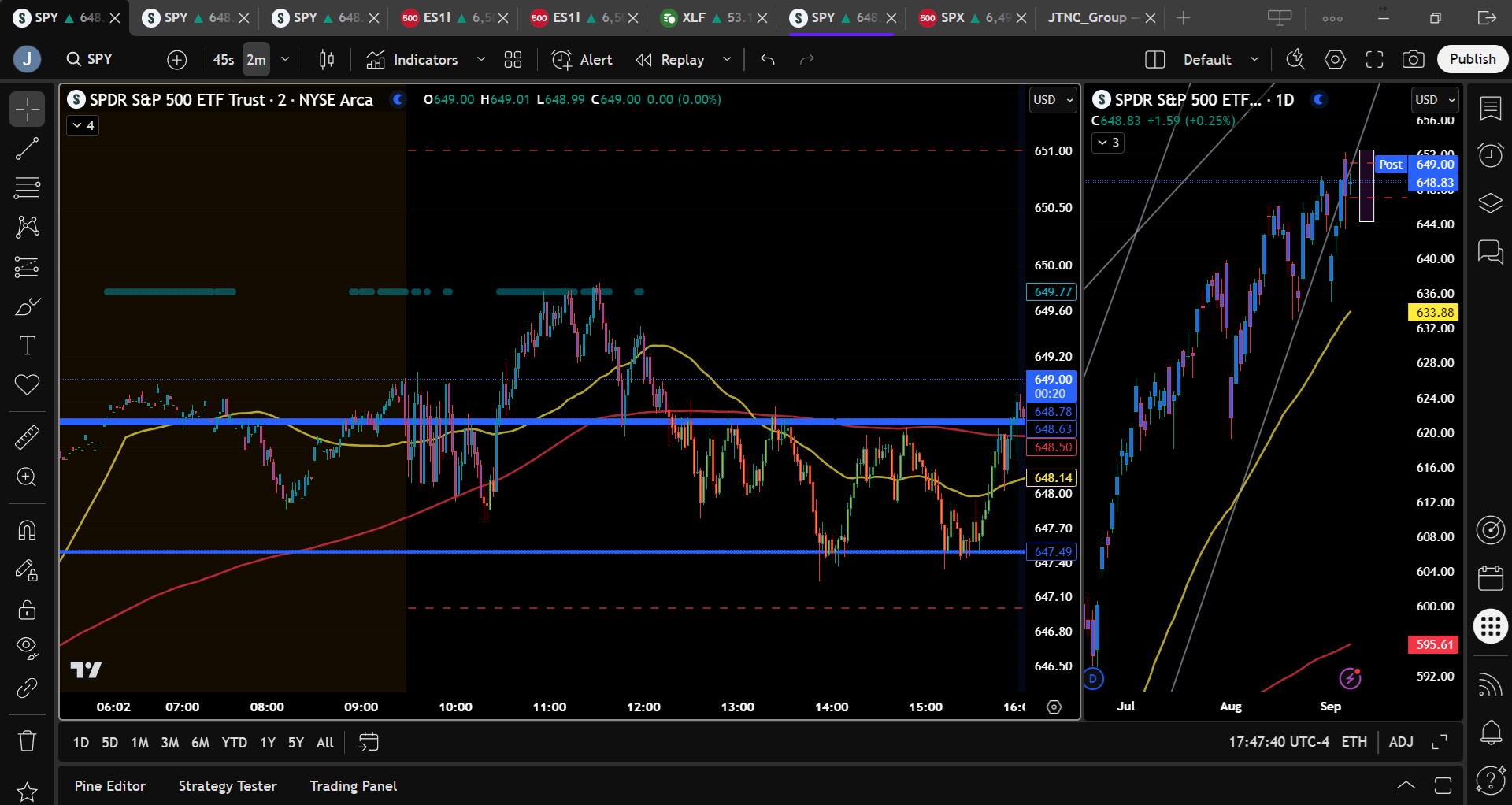Undo the last chart action
The image size is (1512, 805).
pyautogui.click(x=768, y=59)
